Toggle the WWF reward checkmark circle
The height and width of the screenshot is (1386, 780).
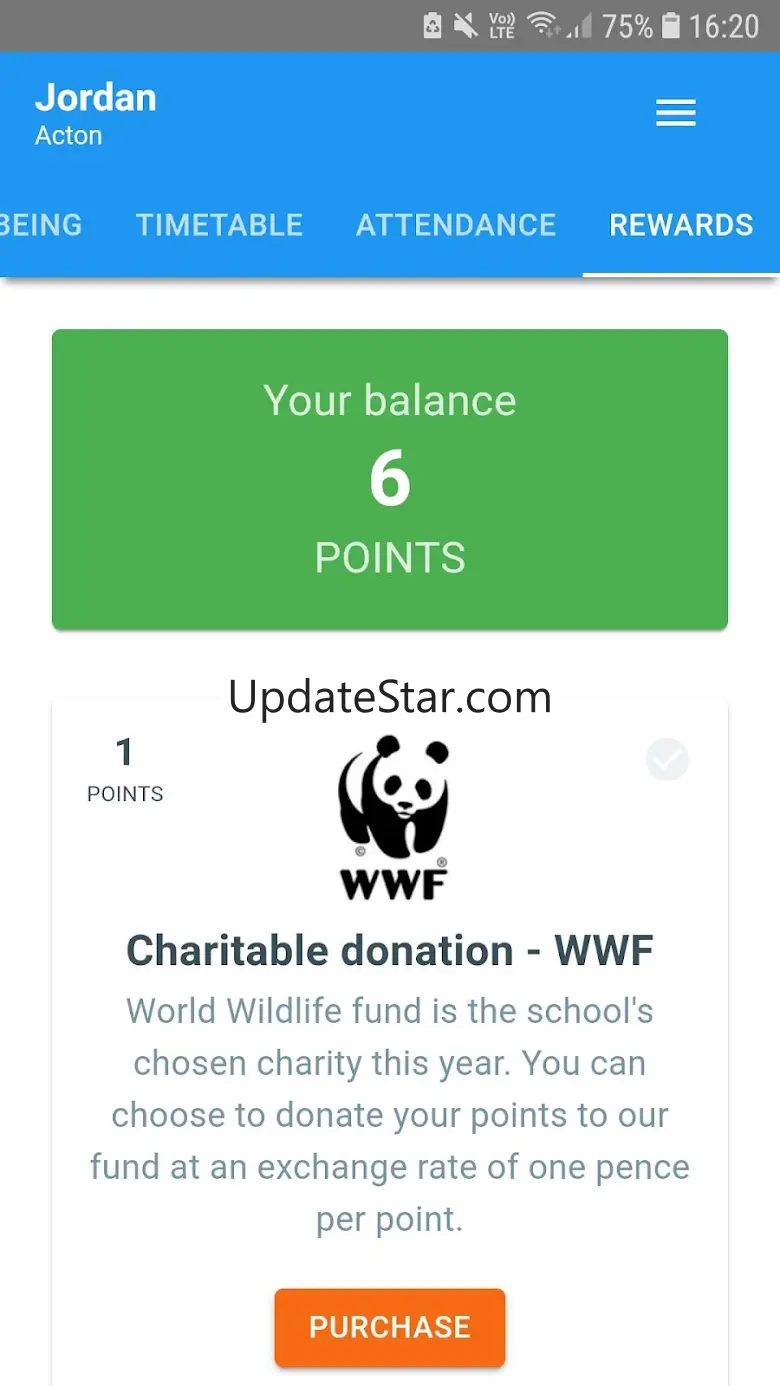tap(667, 760)
